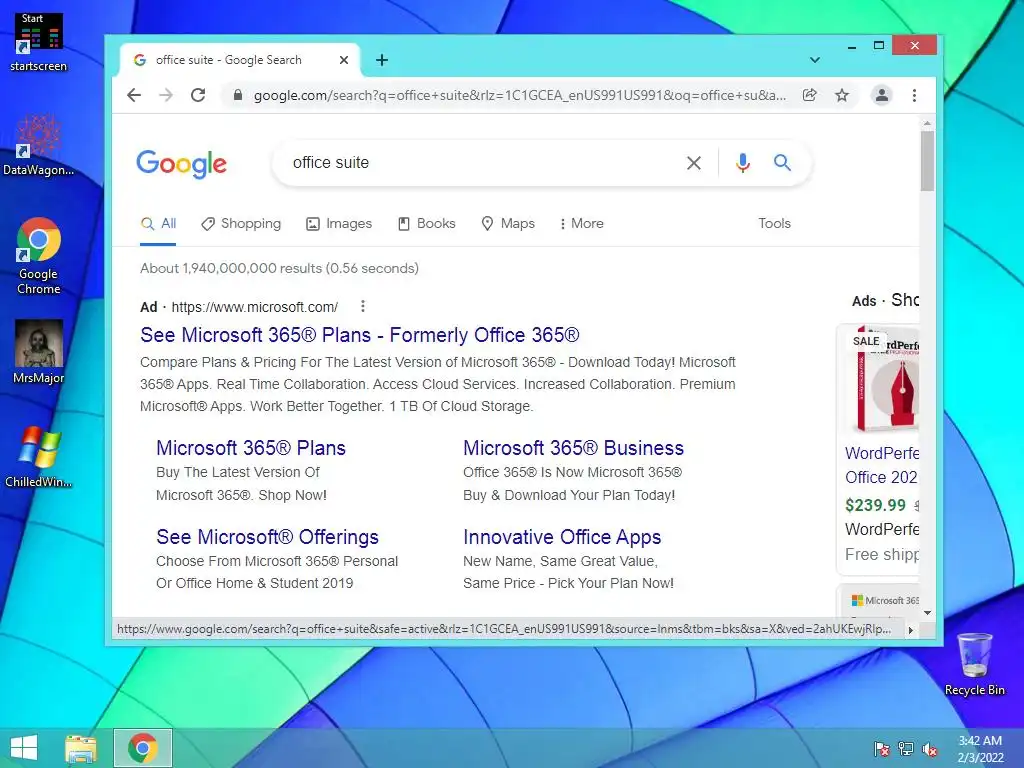Select the All results tab
1024x768 pixels.
click(158, 223)
